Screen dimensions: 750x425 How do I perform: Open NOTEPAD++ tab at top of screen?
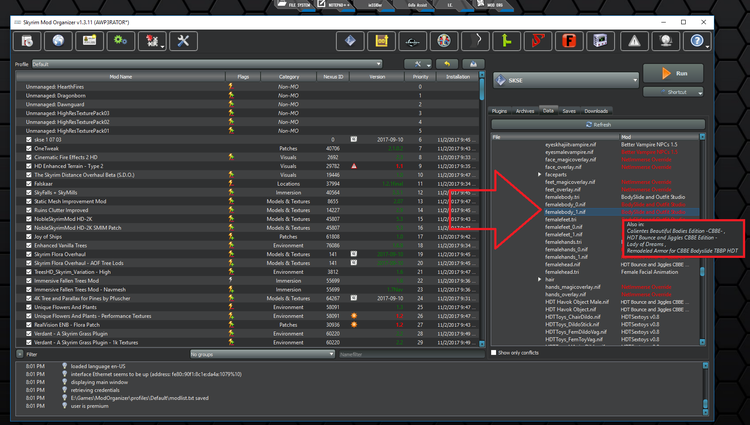coord(335,5)
